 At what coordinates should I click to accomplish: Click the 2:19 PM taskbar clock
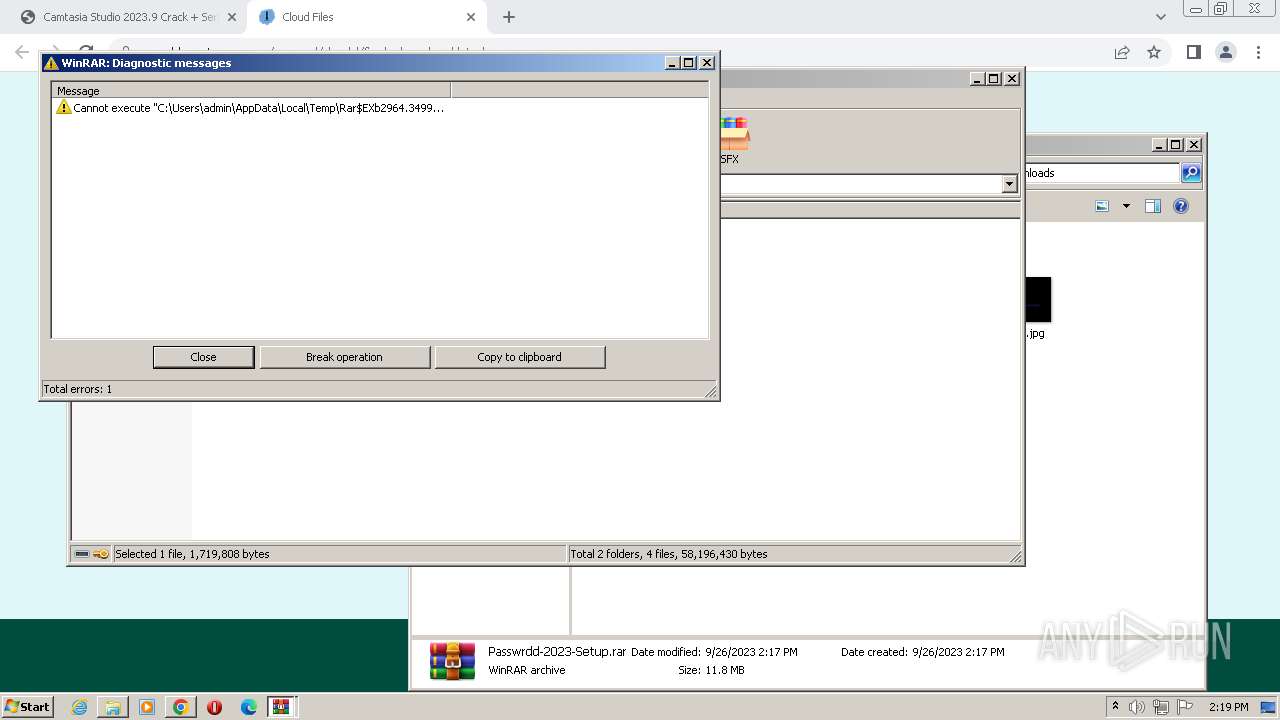coord(1228,707)
